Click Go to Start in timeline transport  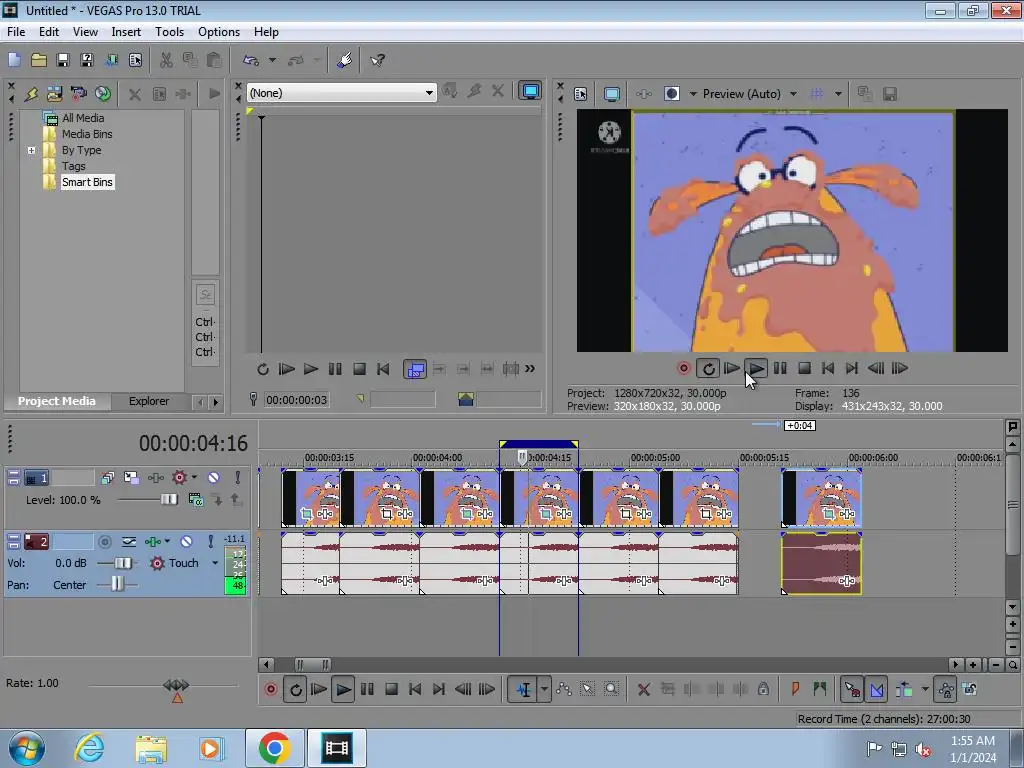415,689
